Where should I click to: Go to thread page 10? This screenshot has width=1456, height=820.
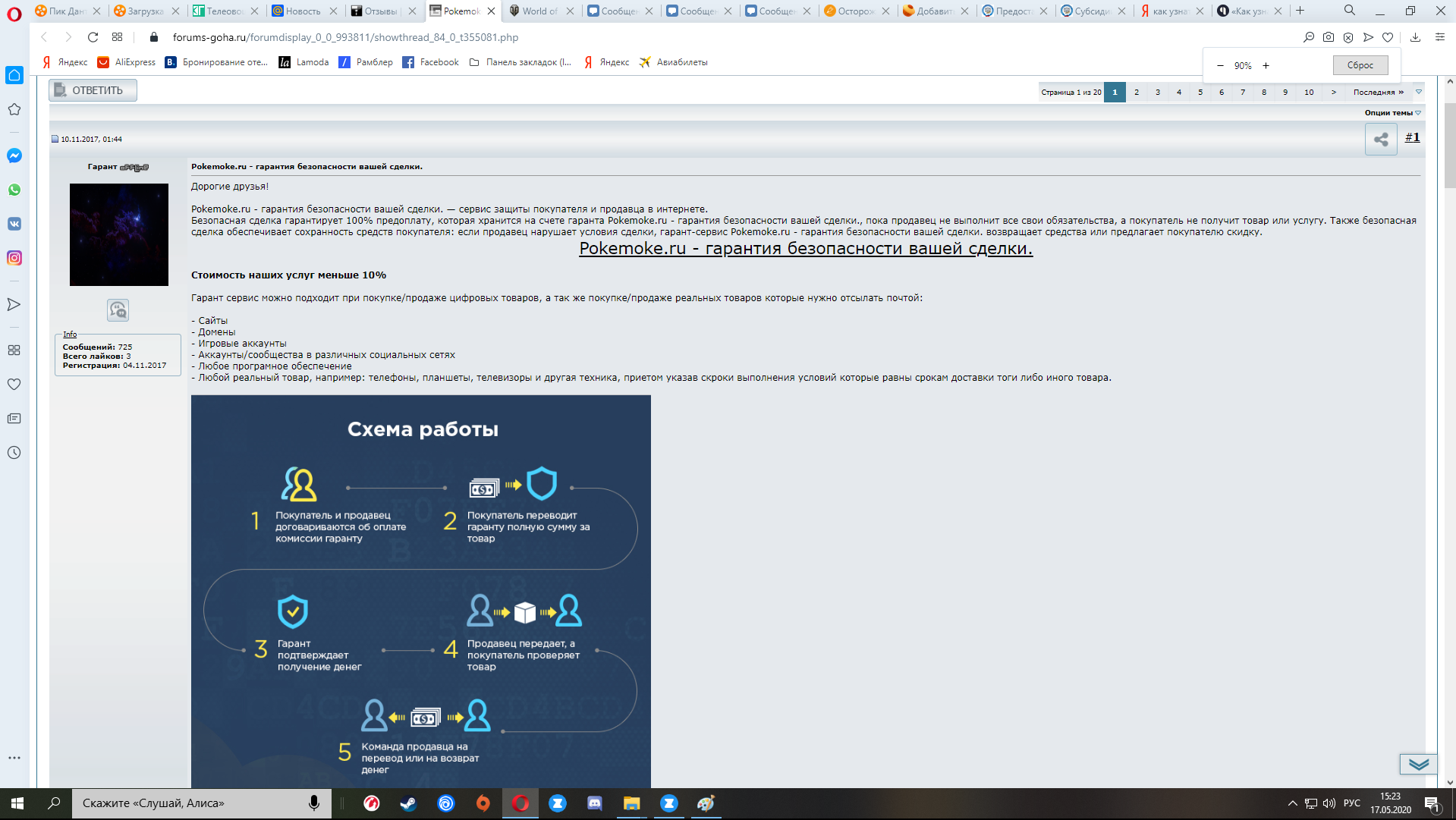click(x=1310, y=92)
